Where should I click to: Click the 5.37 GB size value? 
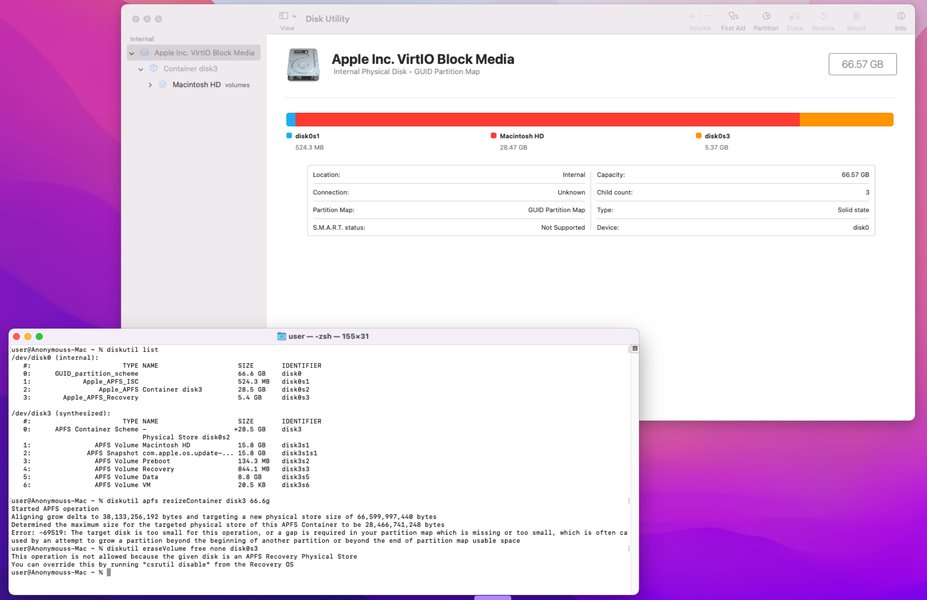click(716, 148)
